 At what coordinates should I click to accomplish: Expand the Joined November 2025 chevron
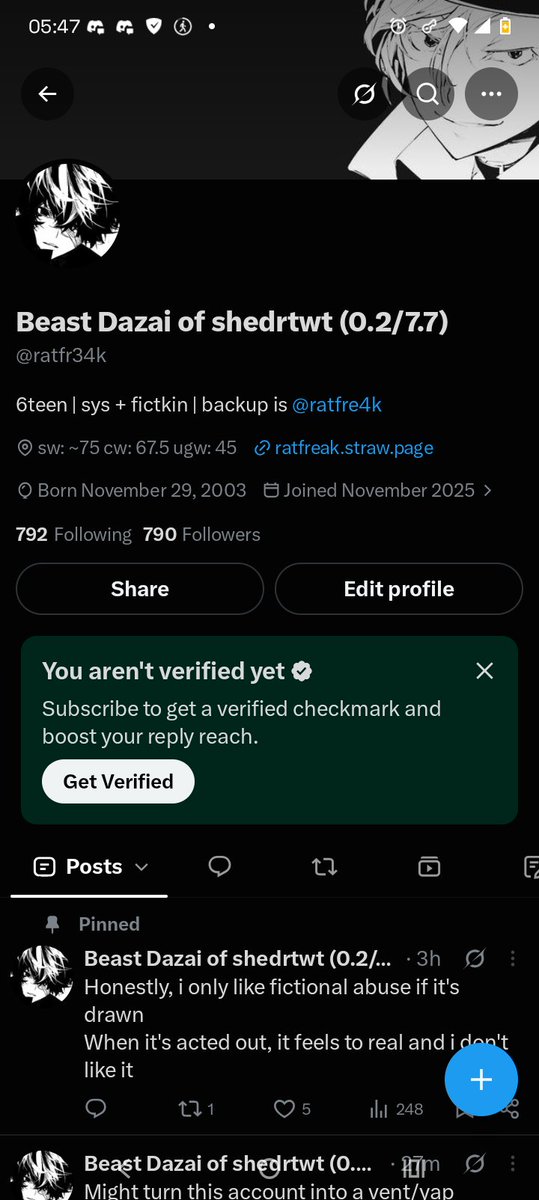[487, 491]
